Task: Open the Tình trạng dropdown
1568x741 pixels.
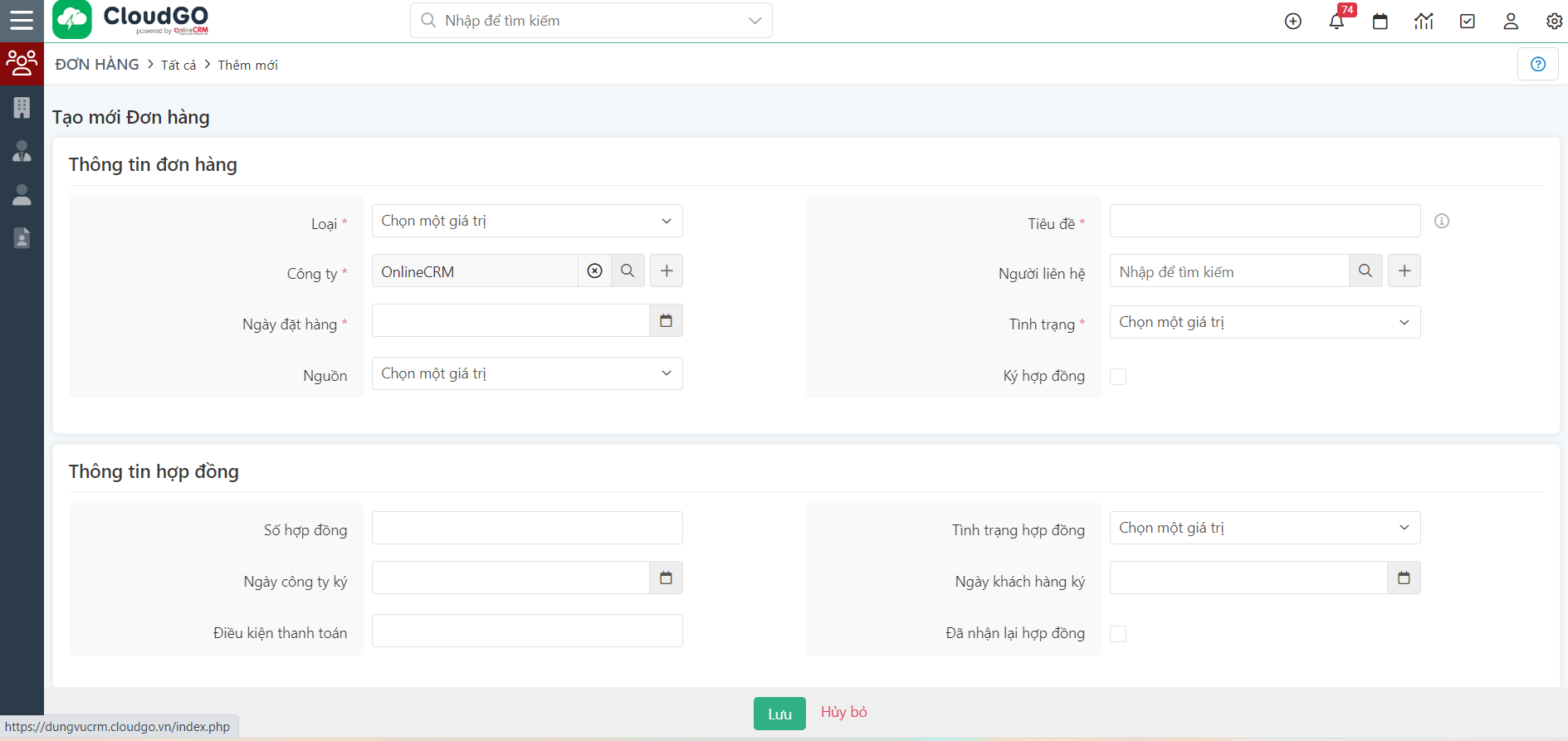Action: 1265,322
